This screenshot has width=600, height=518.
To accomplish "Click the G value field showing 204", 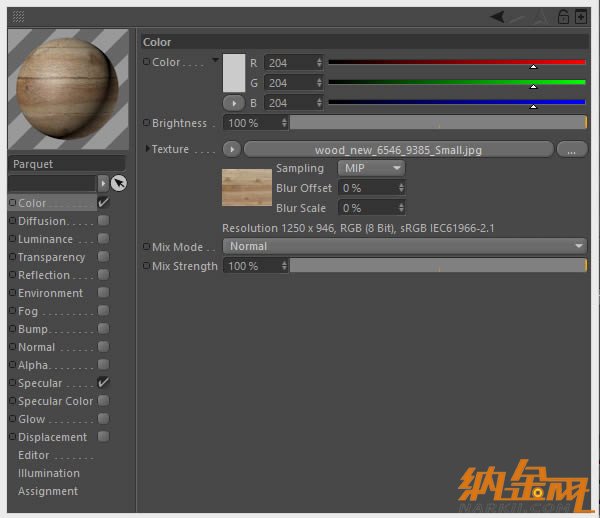I will 293,83.
